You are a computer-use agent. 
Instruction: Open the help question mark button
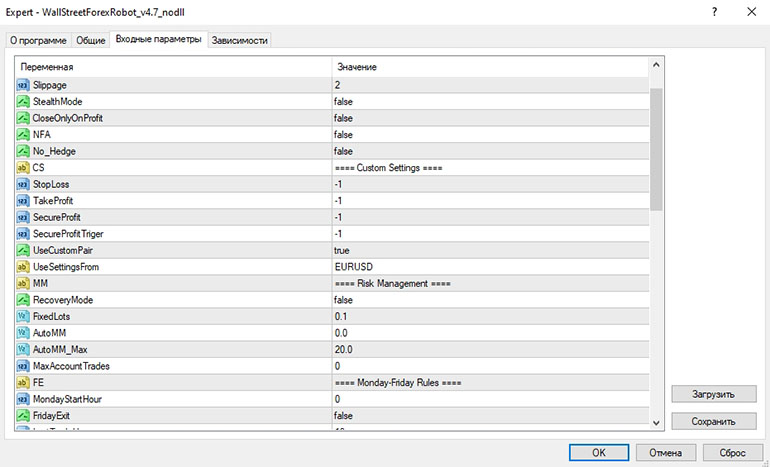[715, 12]
